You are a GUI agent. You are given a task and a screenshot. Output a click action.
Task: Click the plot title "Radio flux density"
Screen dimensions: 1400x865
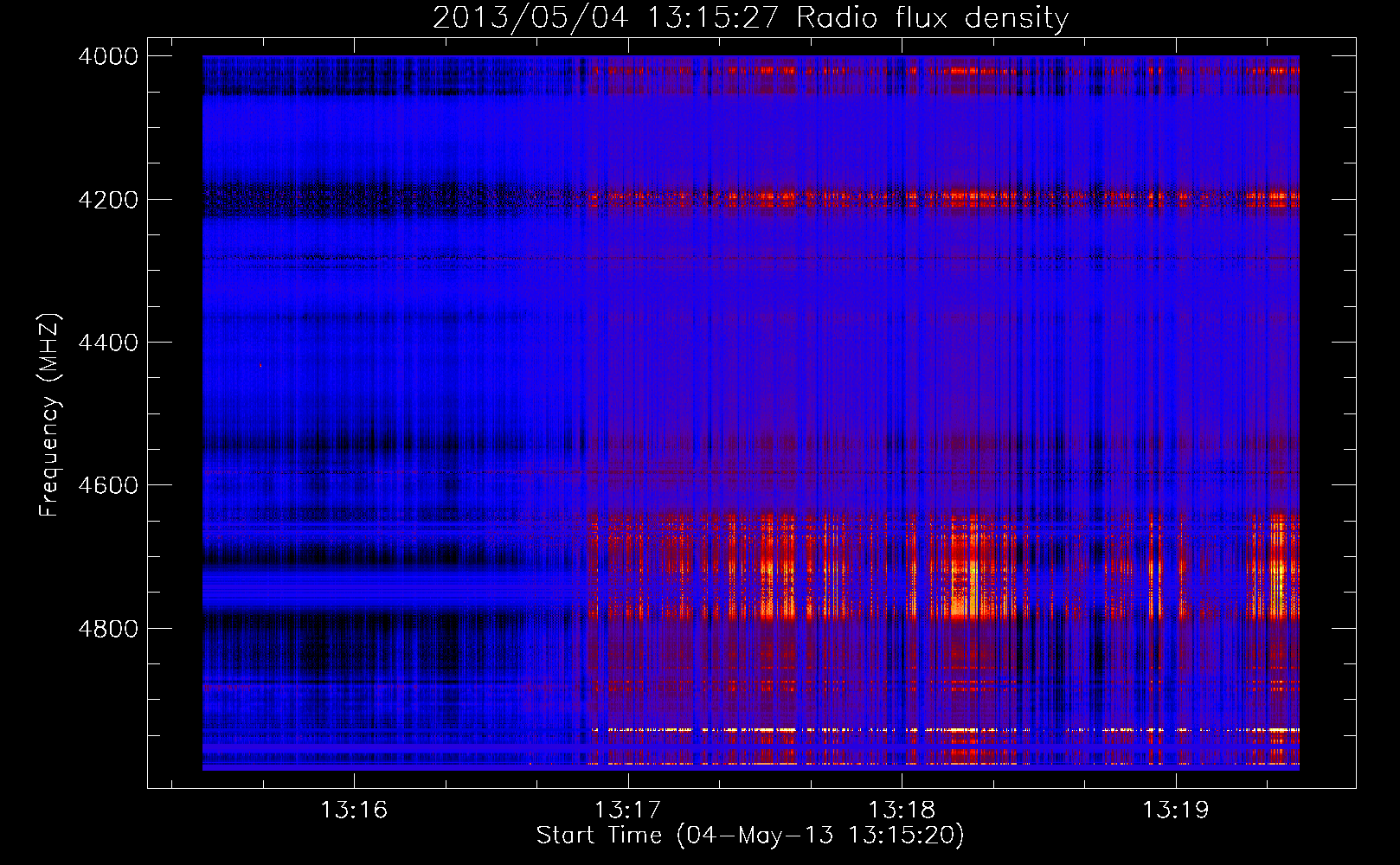point(933,17)
